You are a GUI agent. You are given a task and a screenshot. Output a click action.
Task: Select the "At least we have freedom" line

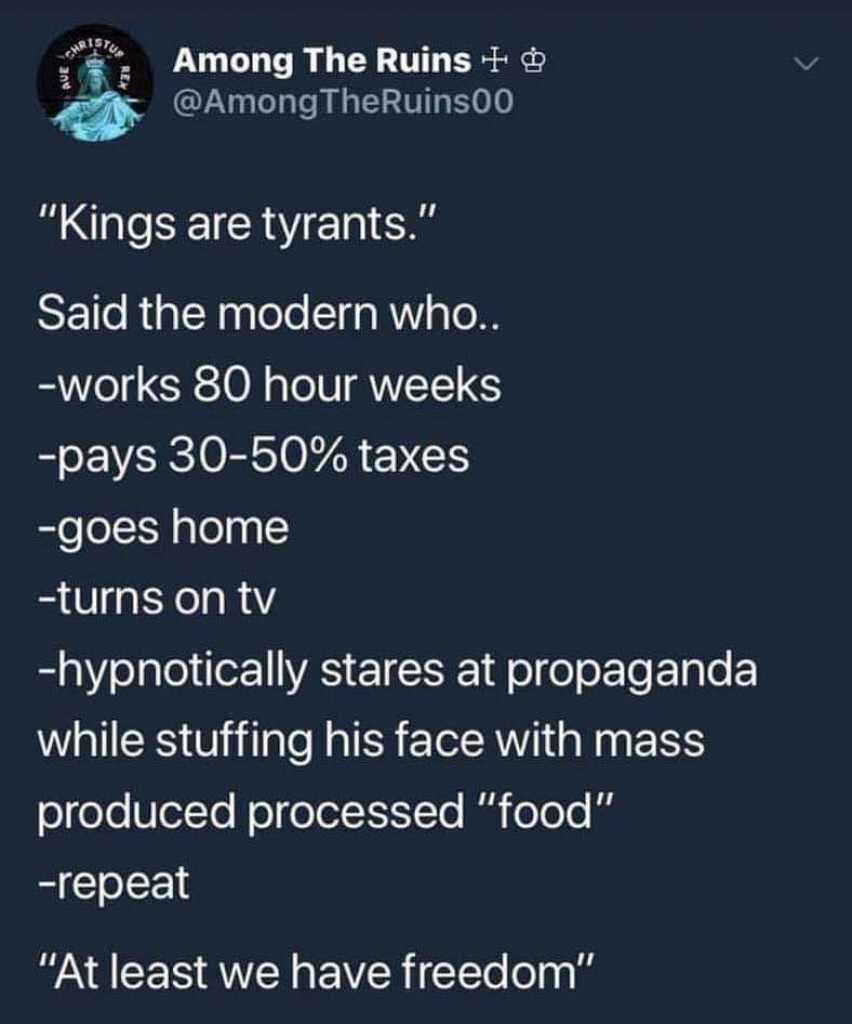point(317,970)
